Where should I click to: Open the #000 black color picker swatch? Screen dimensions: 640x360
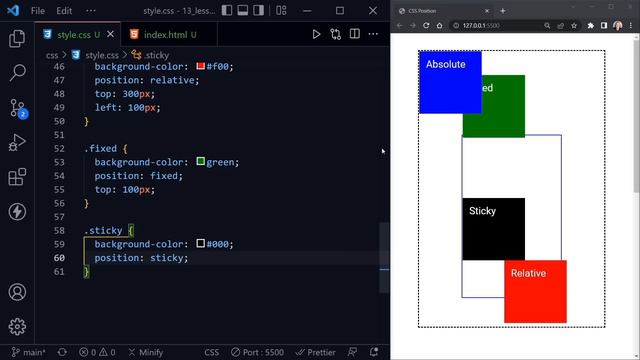click(x=200, y=244)
